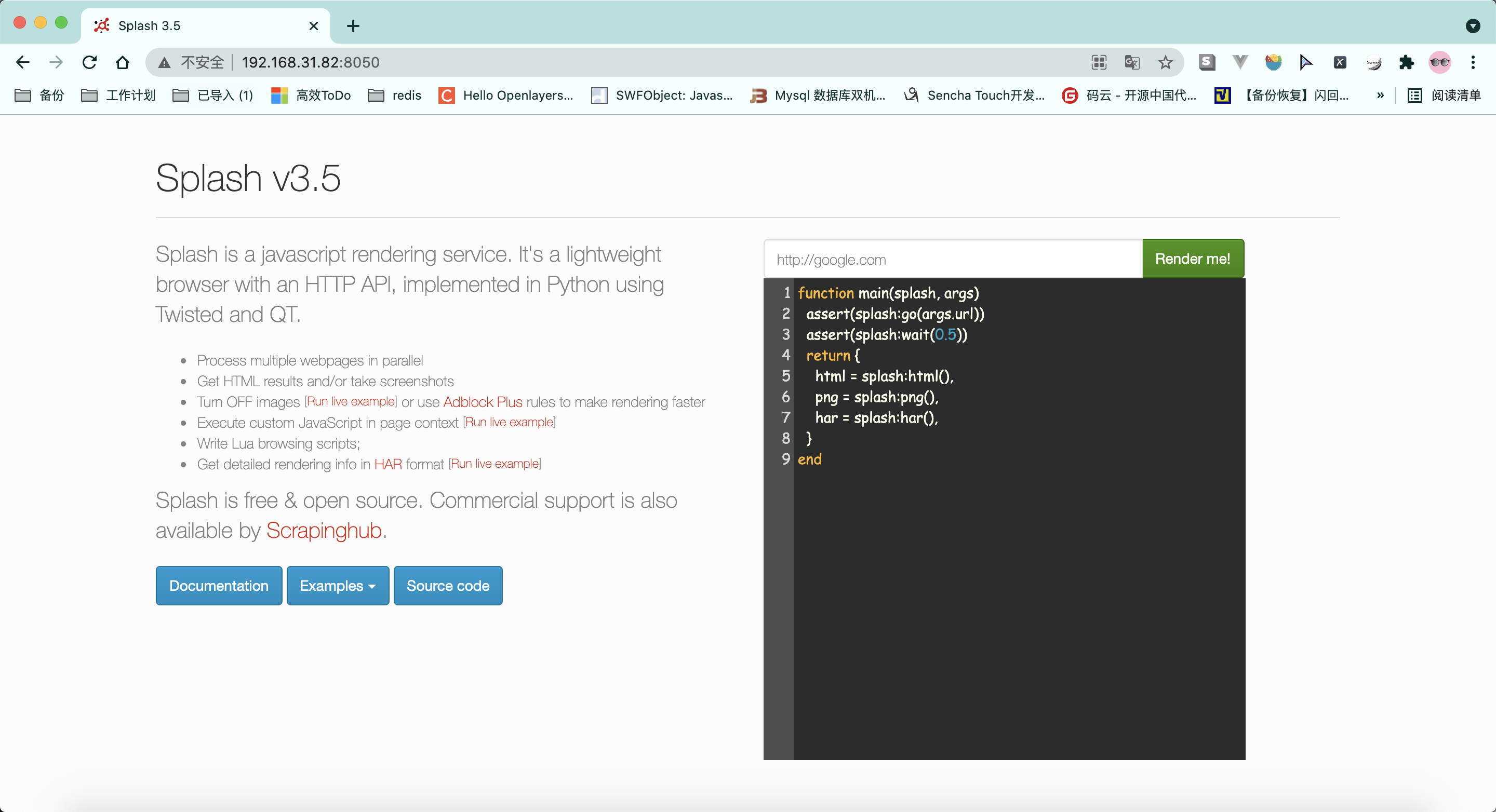Open the 码云 - 开源中国 bookmark
The height and width of the screenshot is (812, 1496).
click(x=1130, y=95)
